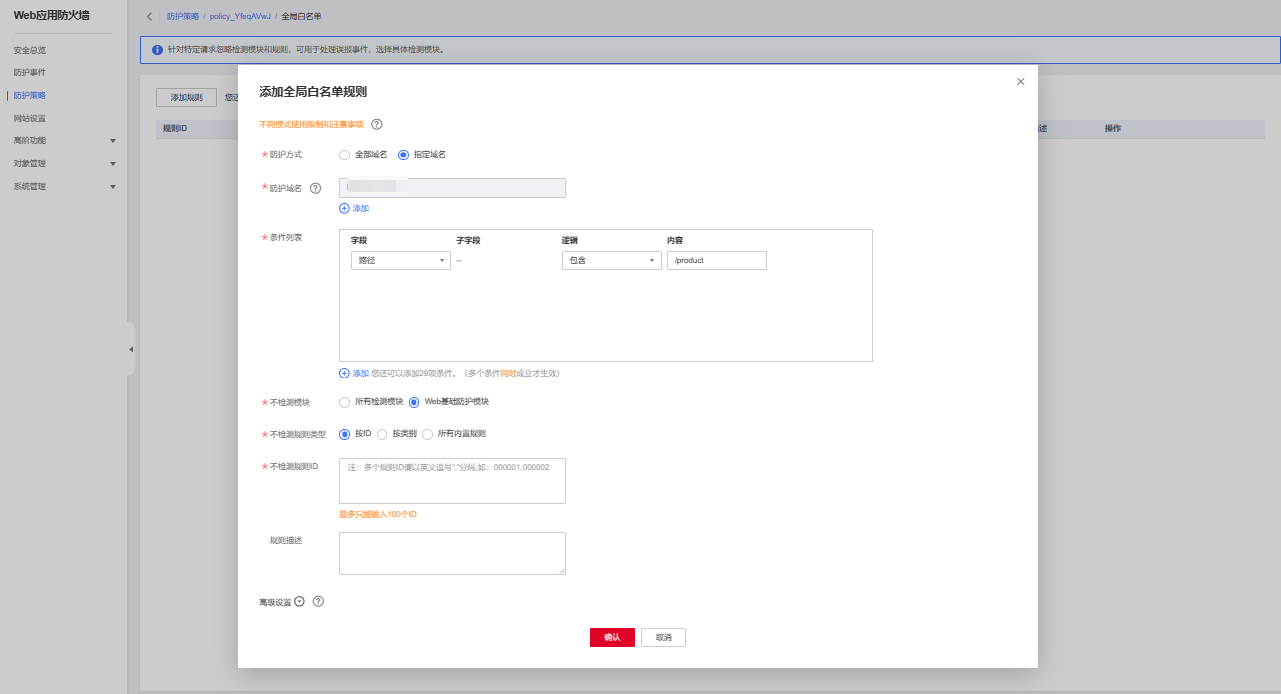Select 全部域名 radio option

345,155
